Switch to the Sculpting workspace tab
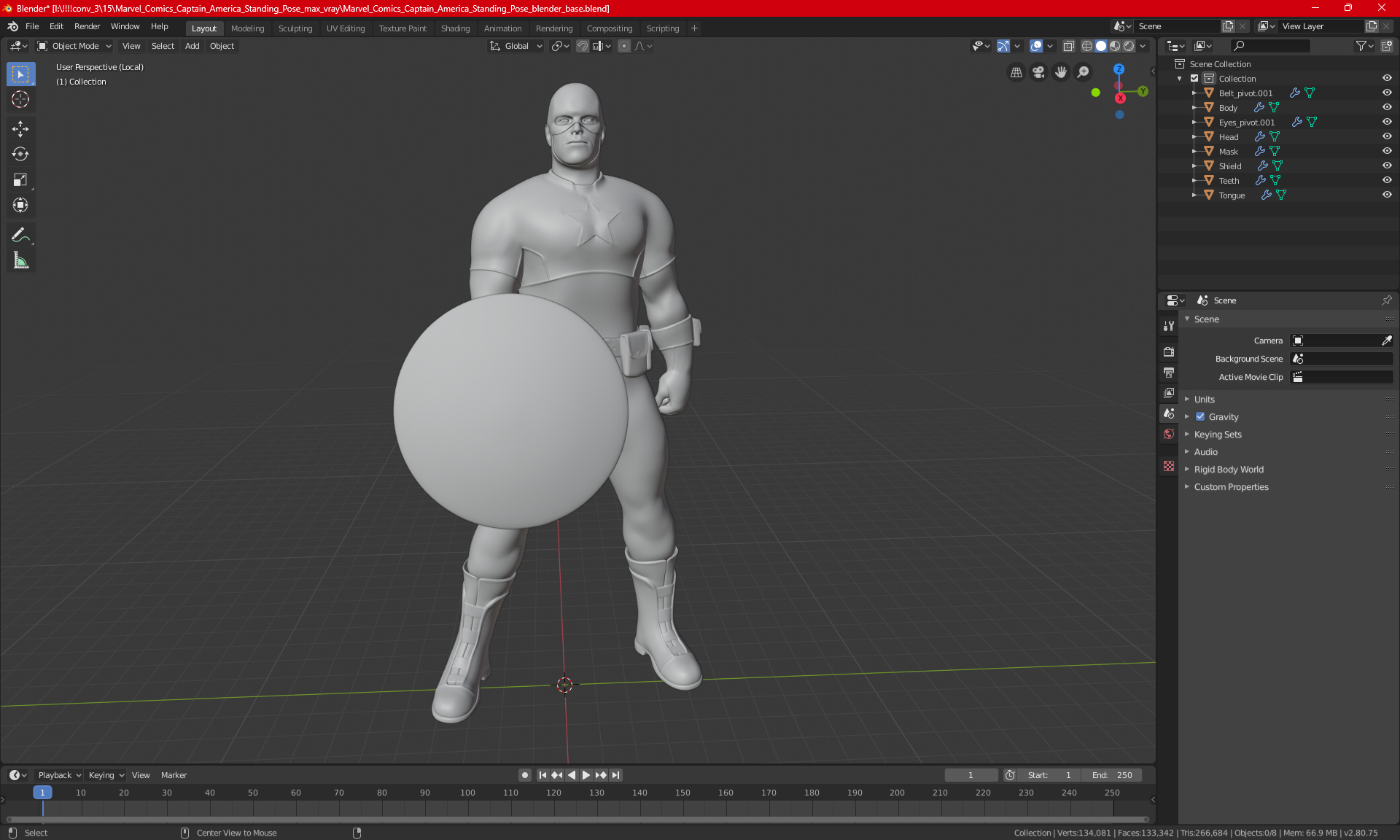The height and width of the screenshot is (840, 1400). [x=295, y=28]
